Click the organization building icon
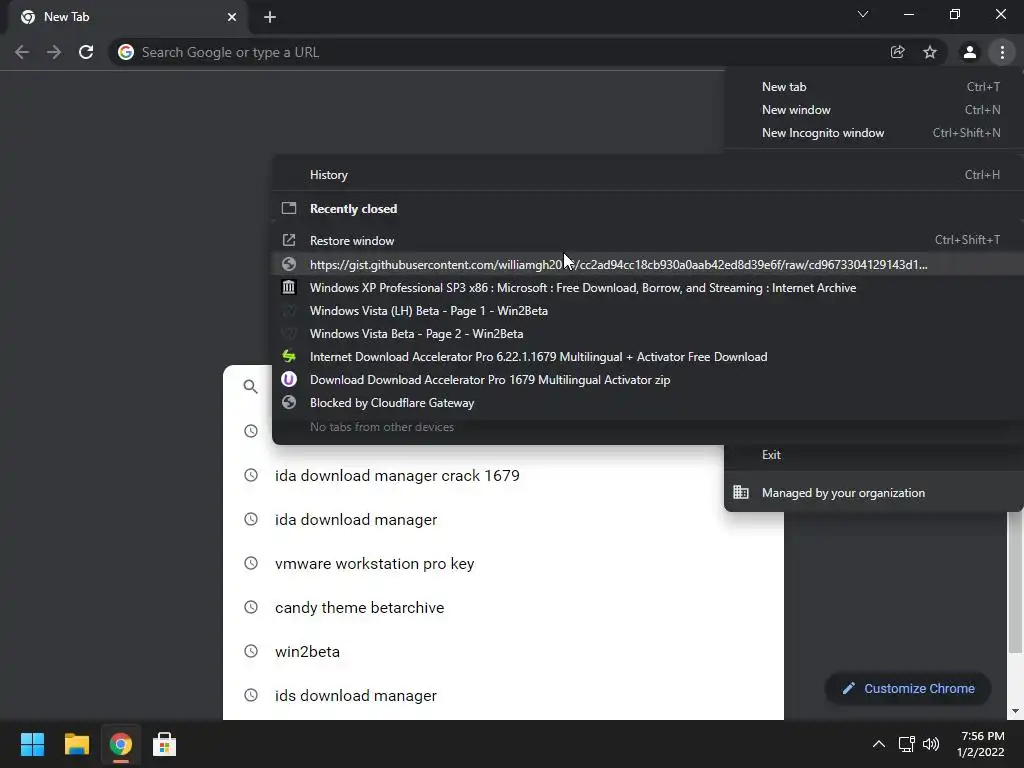Screen dimensions: 1024x768 pyautogui.click(x=741, y=492)
